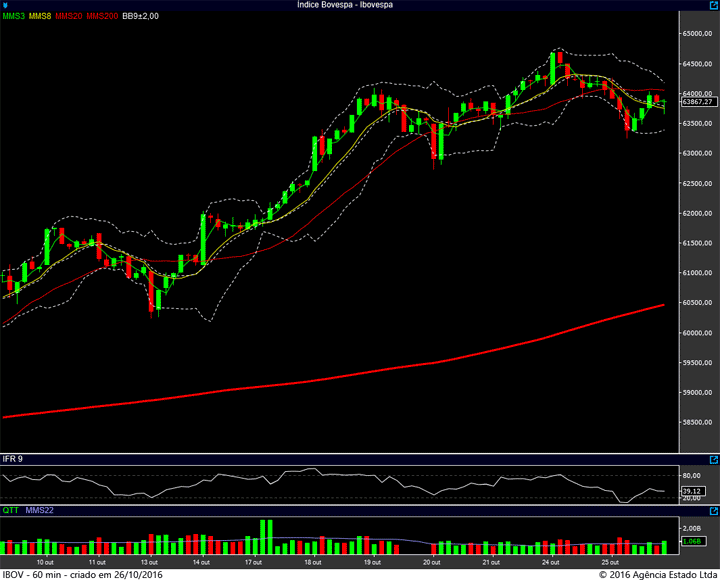Click the green volume value box 1,06B
720x580 pixels.
tap(693, 541)
